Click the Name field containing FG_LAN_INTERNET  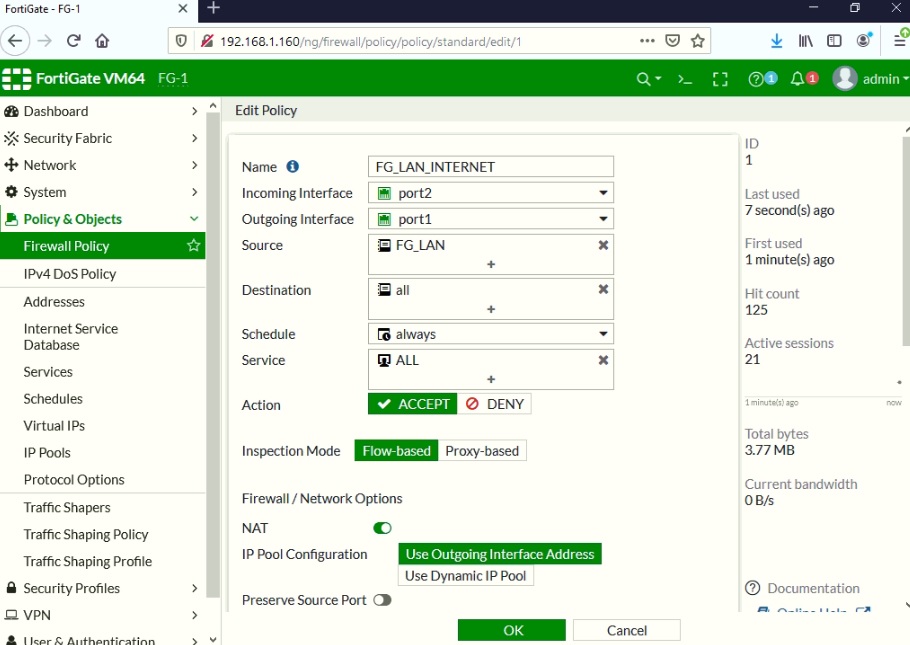tap(490, 166)
